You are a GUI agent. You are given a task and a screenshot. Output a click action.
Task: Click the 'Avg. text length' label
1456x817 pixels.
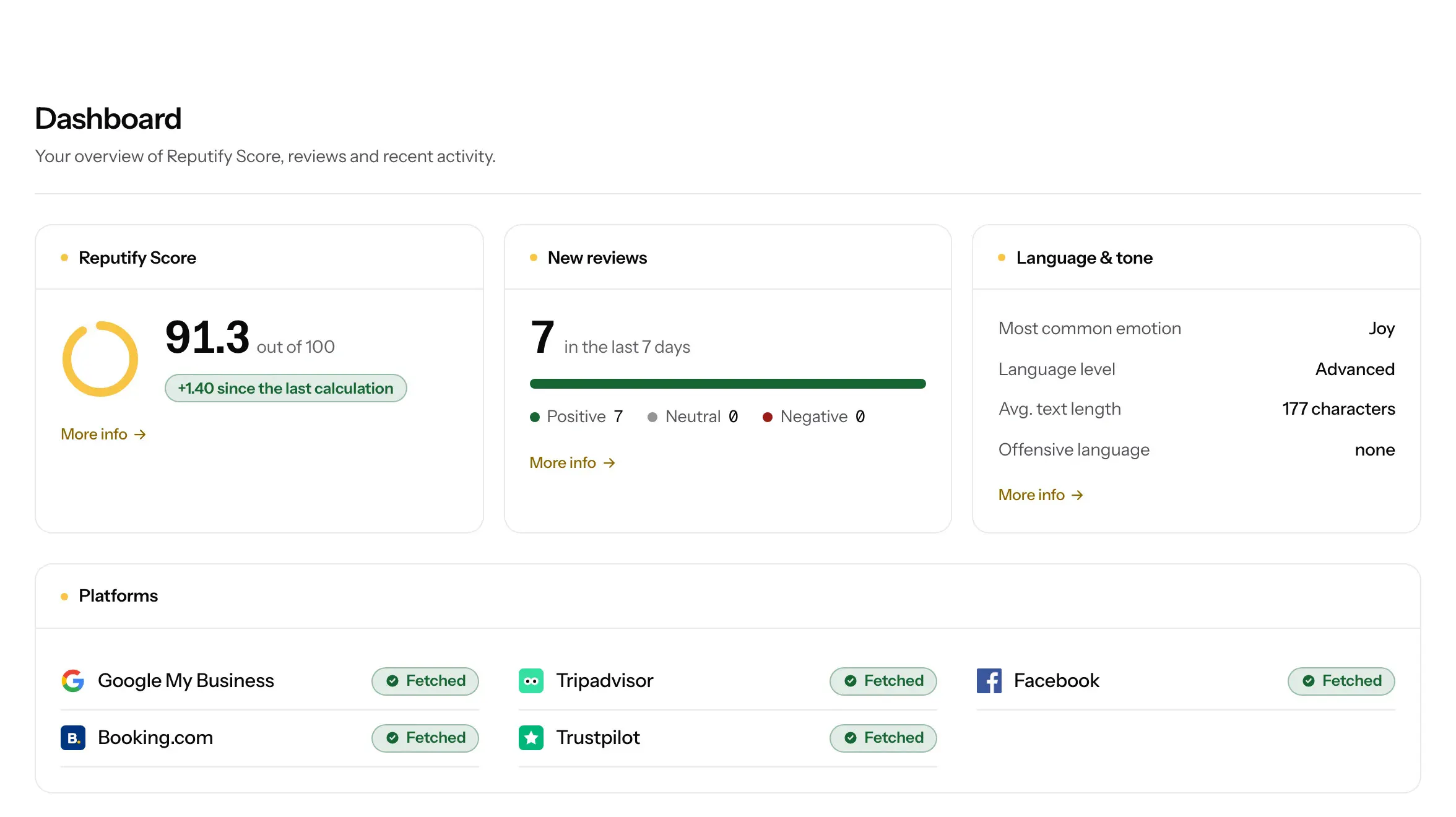(x=1060, y=409)
